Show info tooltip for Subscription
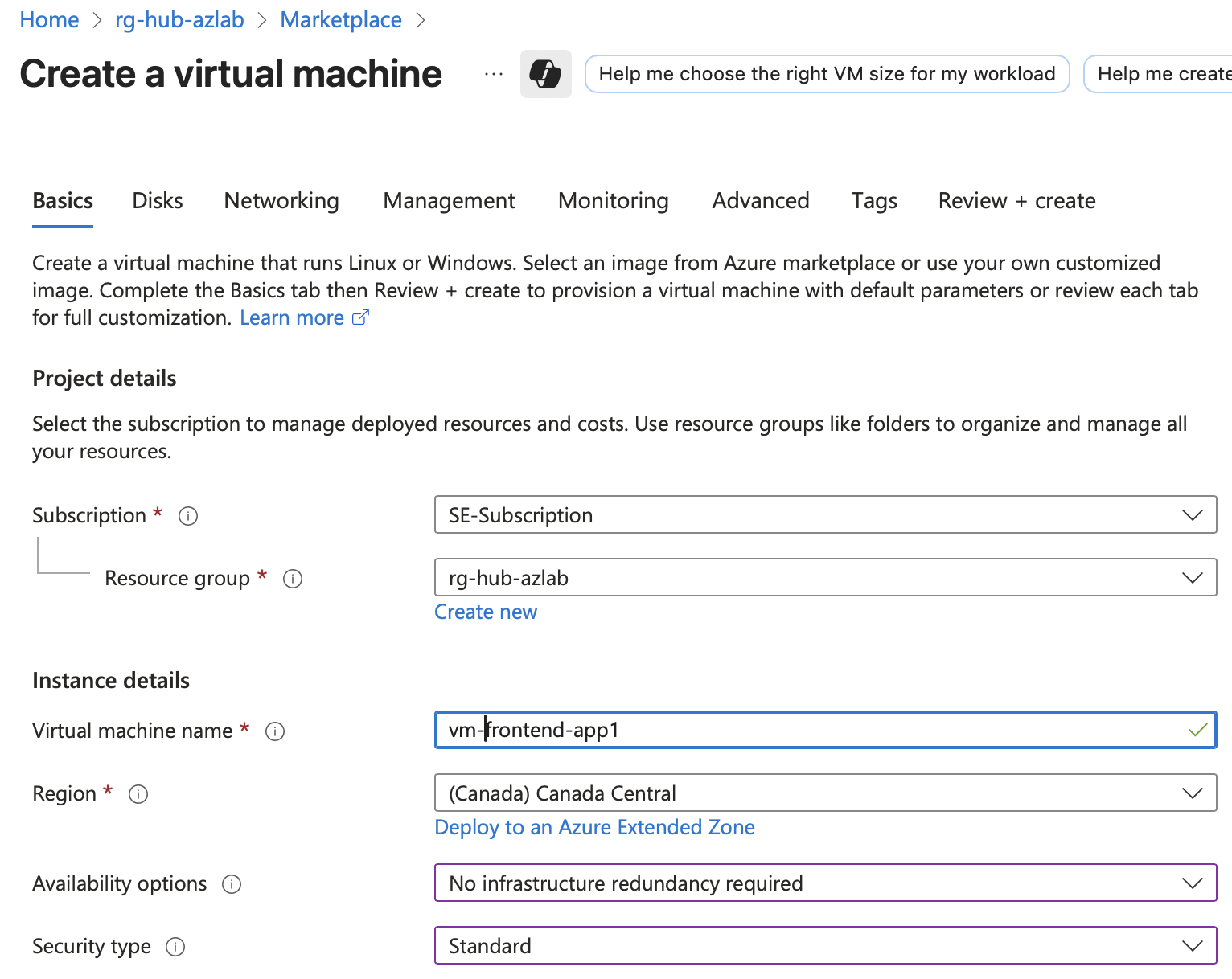 pos(188,516)
